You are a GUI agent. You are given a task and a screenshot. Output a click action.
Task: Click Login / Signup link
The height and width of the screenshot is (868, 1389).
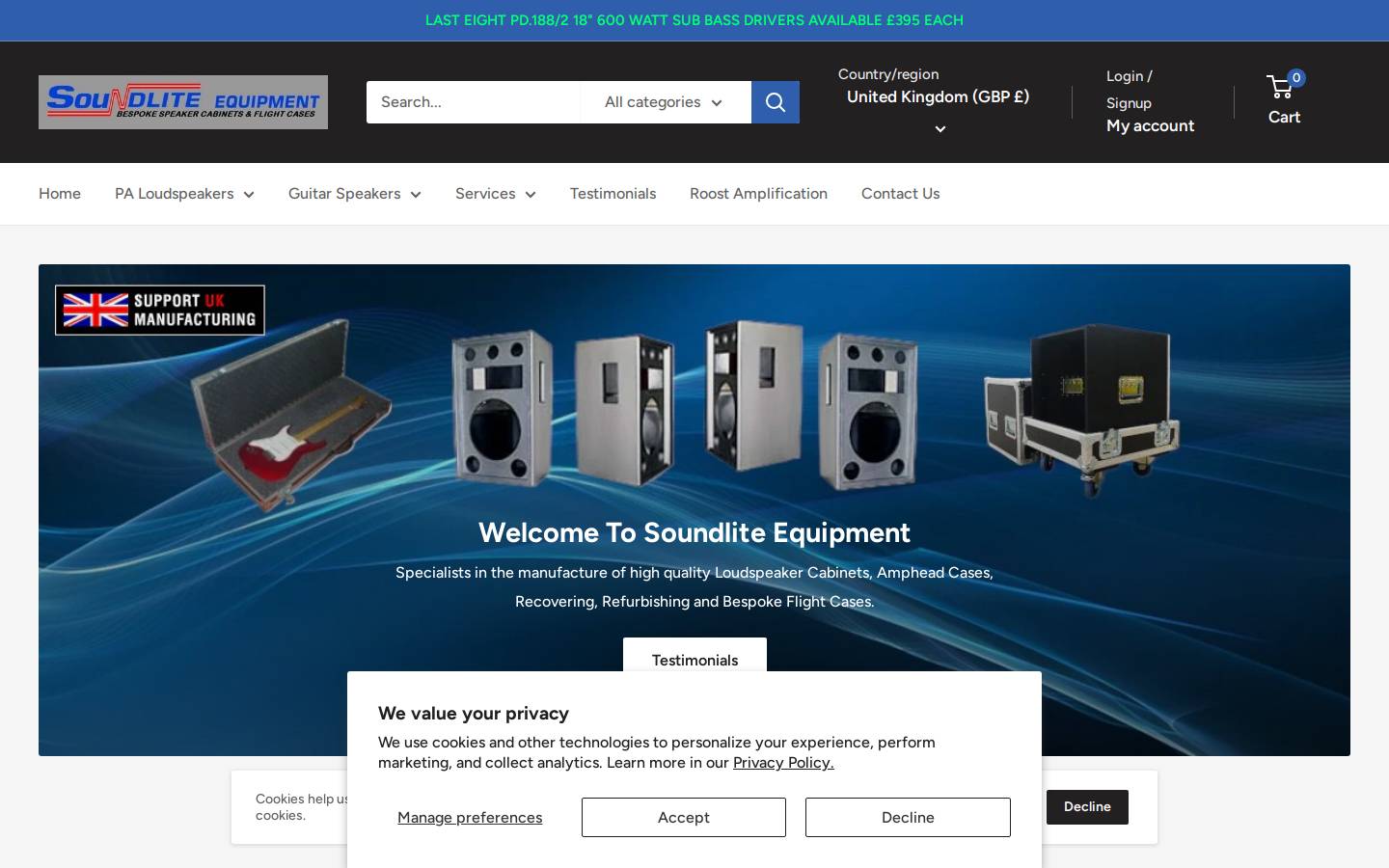[1130, 90]
